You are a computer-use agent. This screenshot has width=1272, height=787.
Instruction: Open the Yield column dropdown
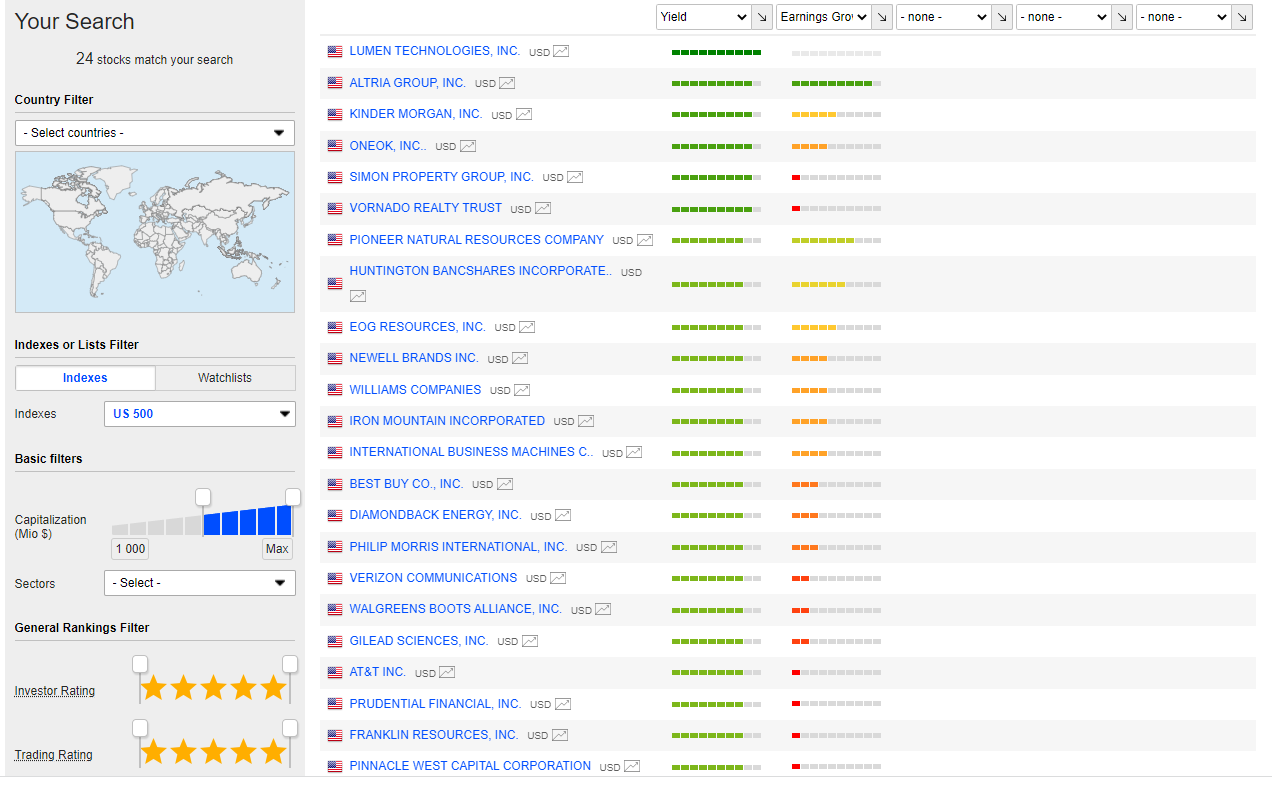(x=704, y=17)
